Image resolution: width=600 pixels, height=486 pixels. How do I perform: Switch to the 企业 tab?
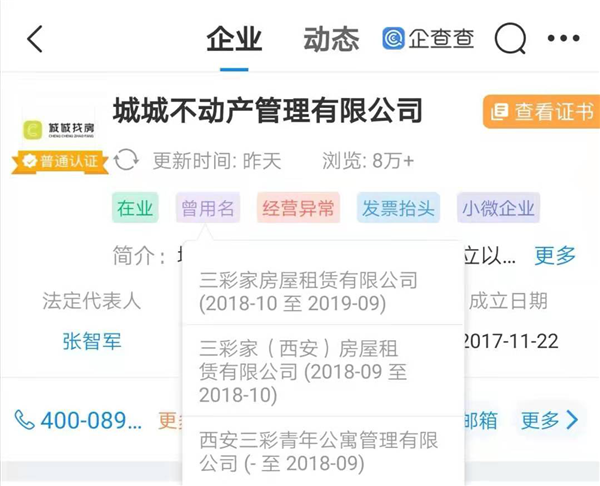(234, 39)
